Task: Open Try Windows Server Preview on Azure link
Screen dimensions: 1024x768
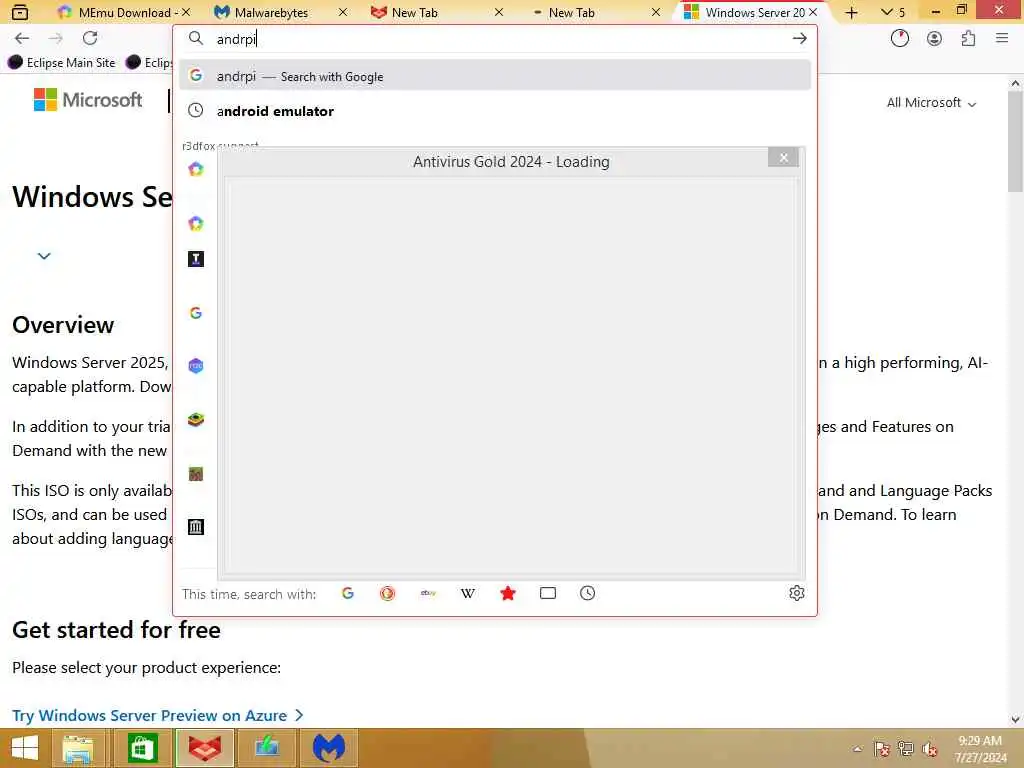Action: coord(158,716)
